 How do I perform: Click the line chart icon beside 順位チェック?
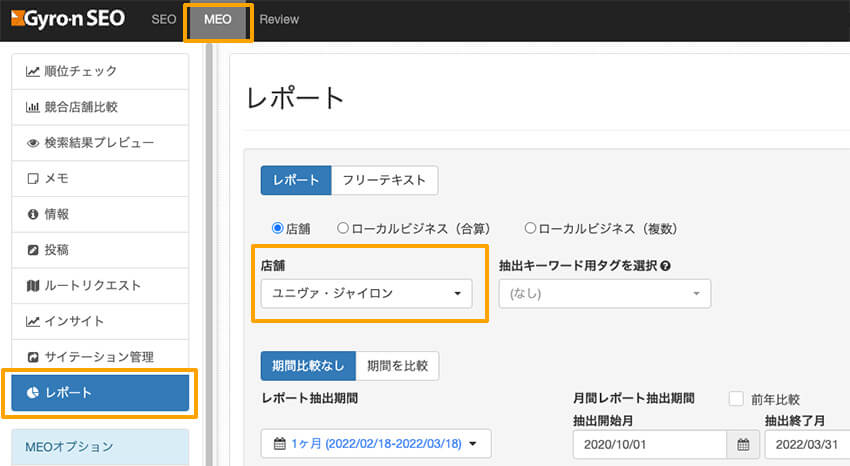pos(33,71)
